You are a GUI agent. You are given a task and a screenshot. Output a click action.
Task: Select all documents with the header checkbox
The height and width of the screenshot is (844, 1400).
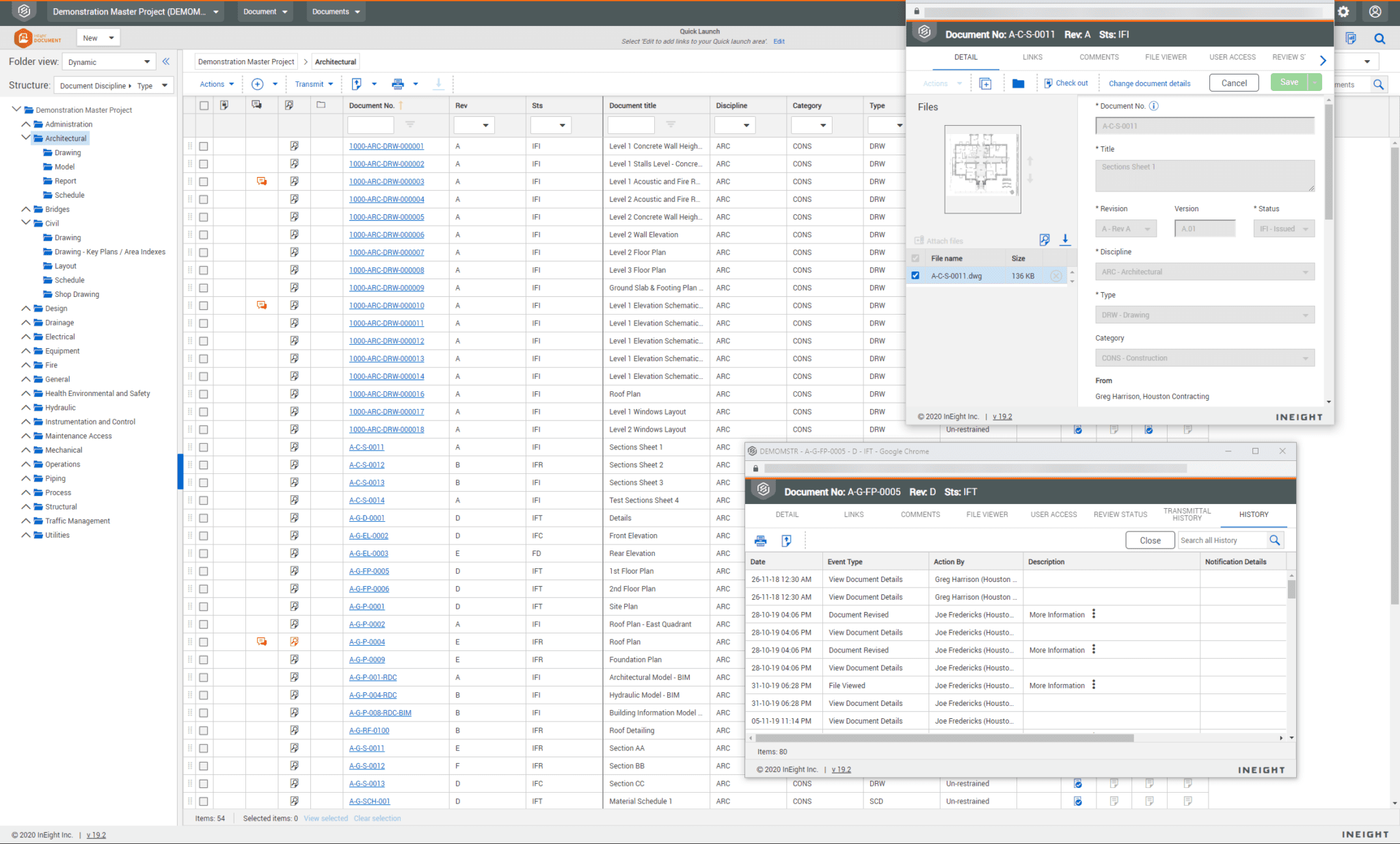[204, 105]
